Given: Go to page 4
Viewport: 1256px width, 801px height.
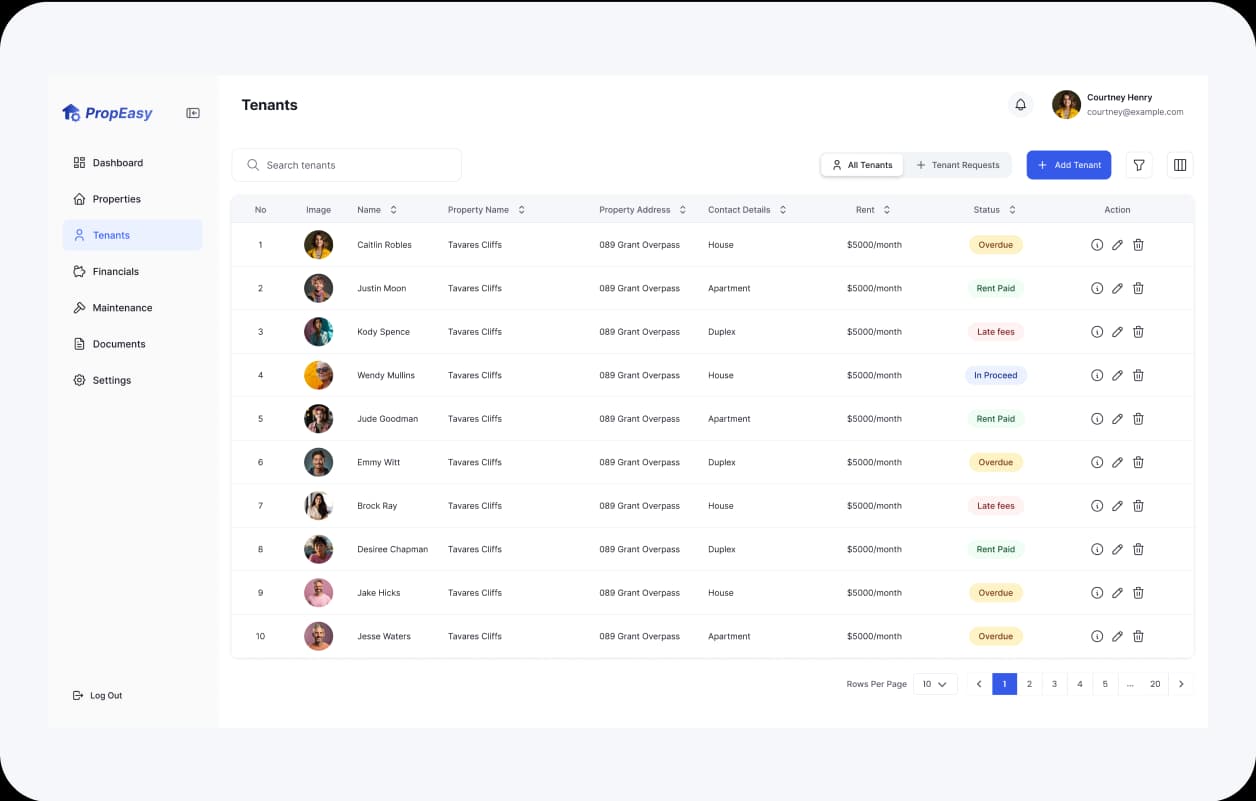Looking at the screenshot, I should pyautogui.click(x=1080, y=684).
